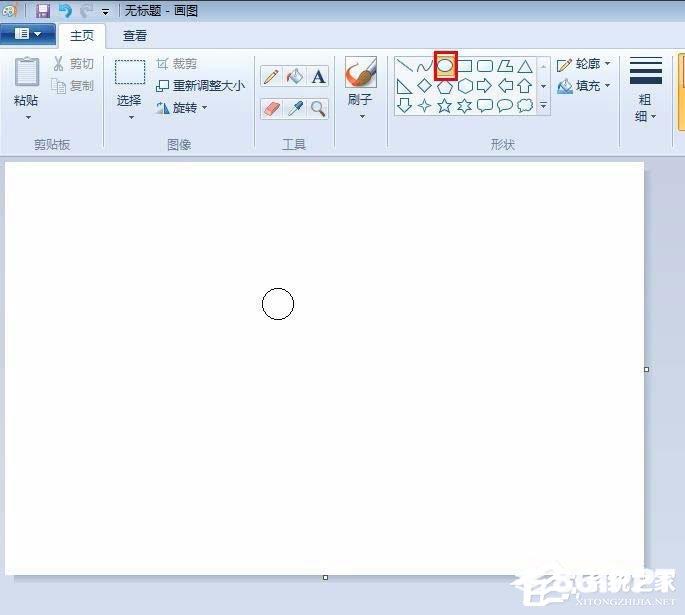The height and width of the screenshot is (615, 685).
Task: Expand the shapes gallery more button
Action: pyautogui.click(x=543, y=105)
